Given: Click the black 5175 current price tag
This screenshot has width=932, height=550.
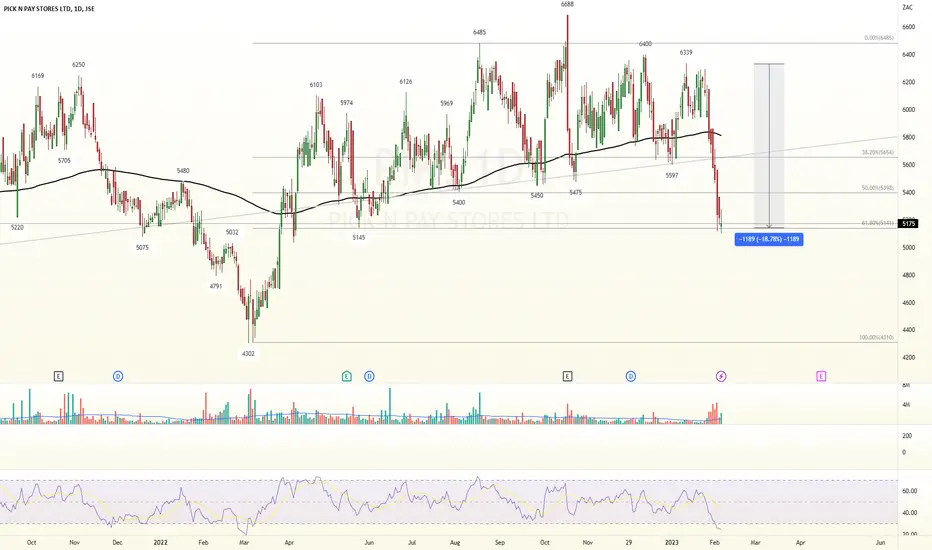Looking at the screenshot, I should (x=909, y=224).
